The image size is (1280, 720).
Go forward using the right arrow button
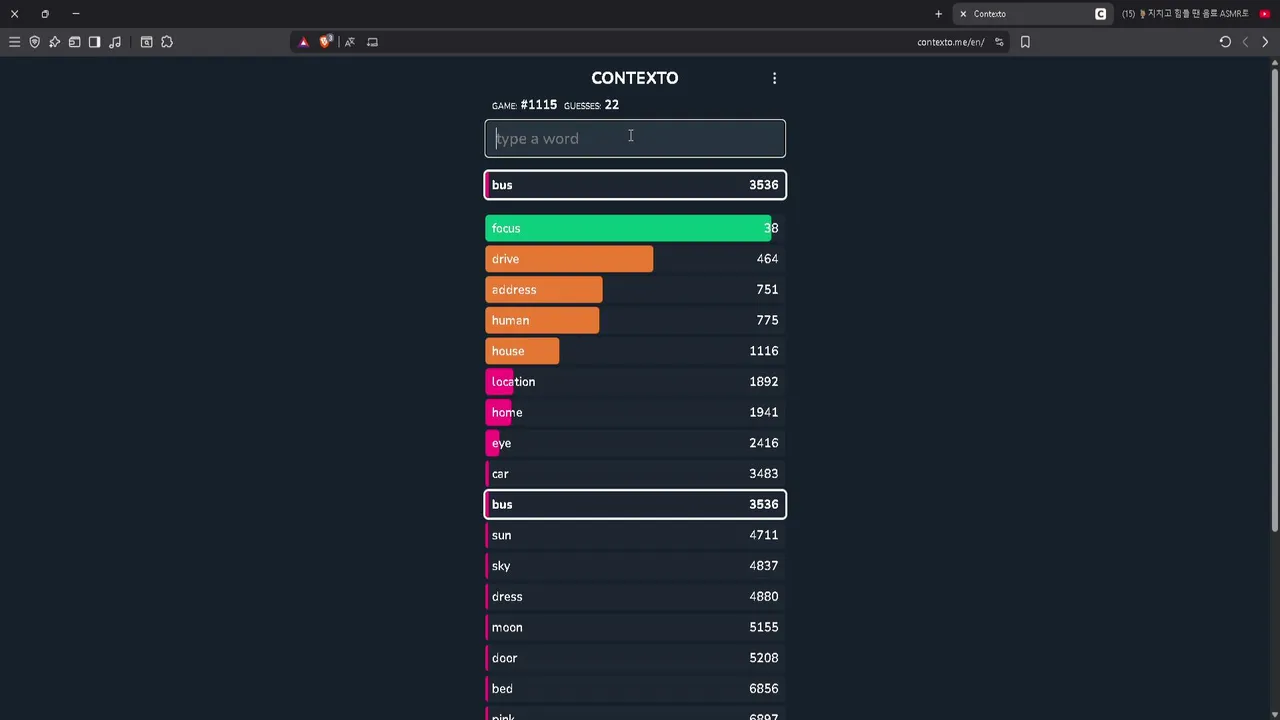pos(1265,42)
